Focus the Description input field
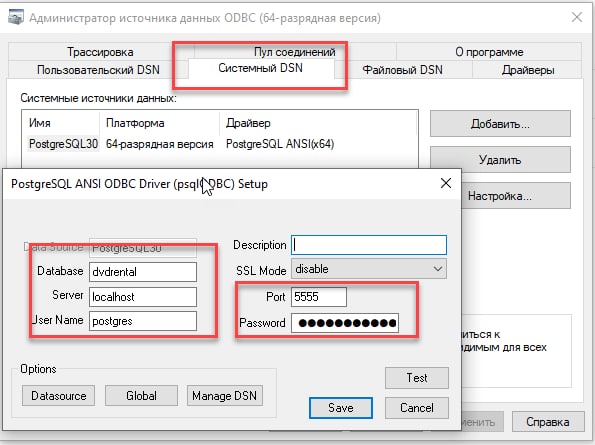Screen dimensions: 595x445 point(369,245)
